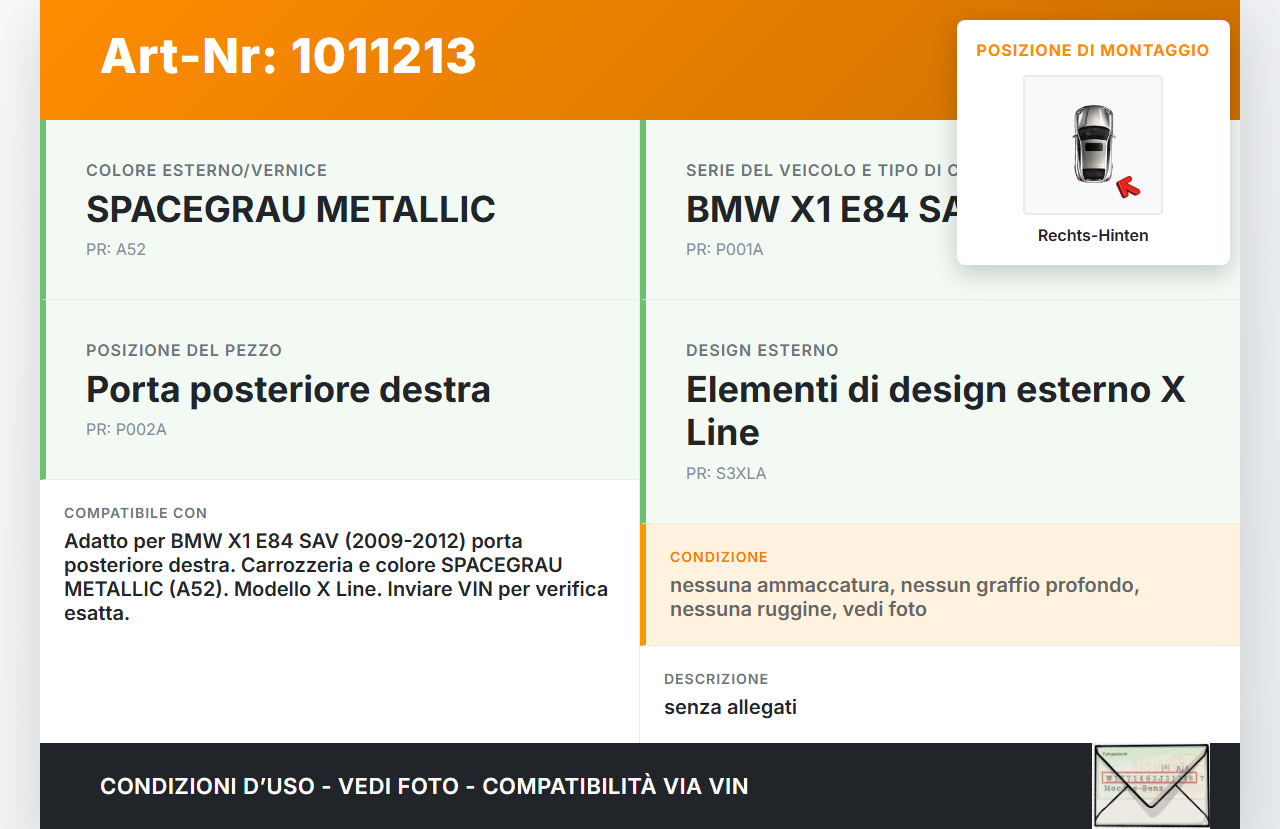Click the PR code A52

click(116, 249)
